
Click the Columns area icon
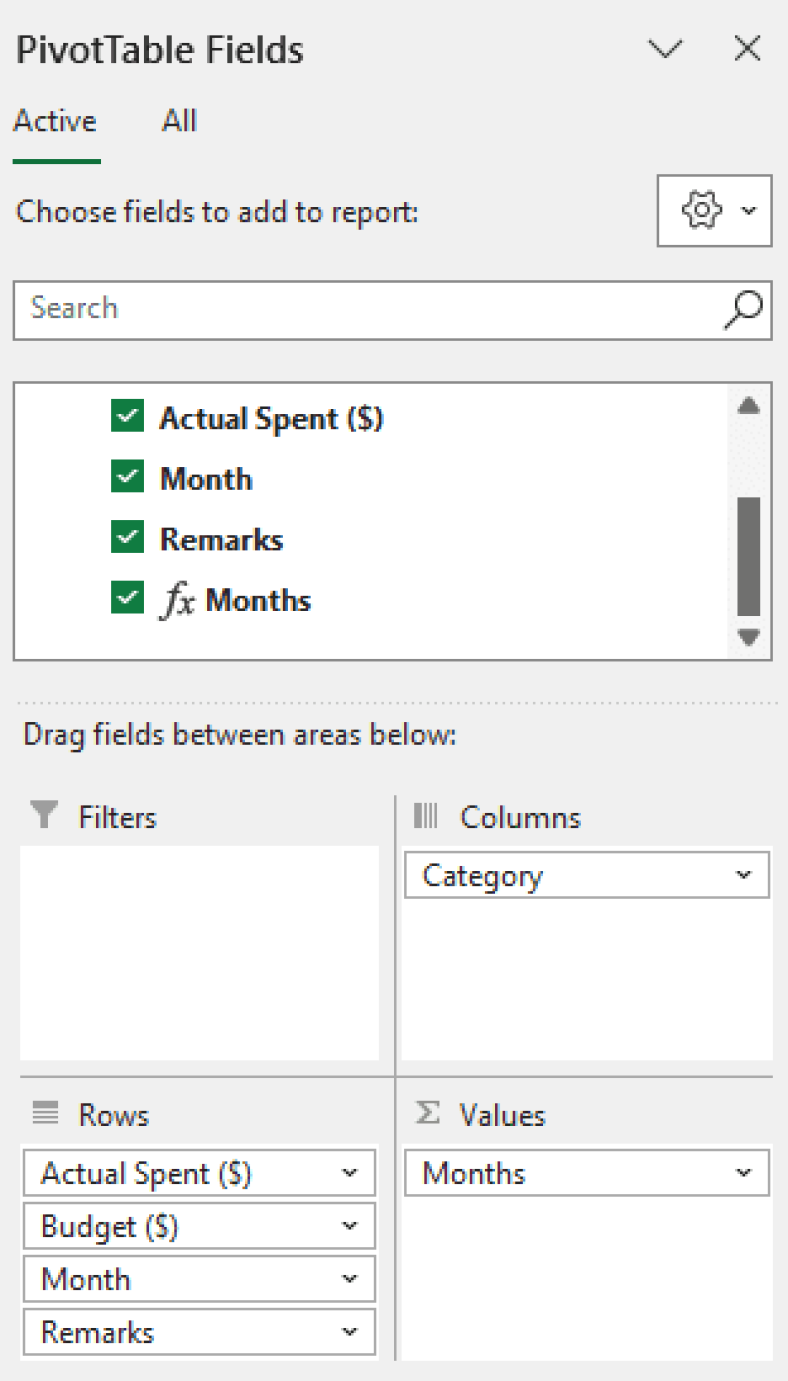pos(426,816)
